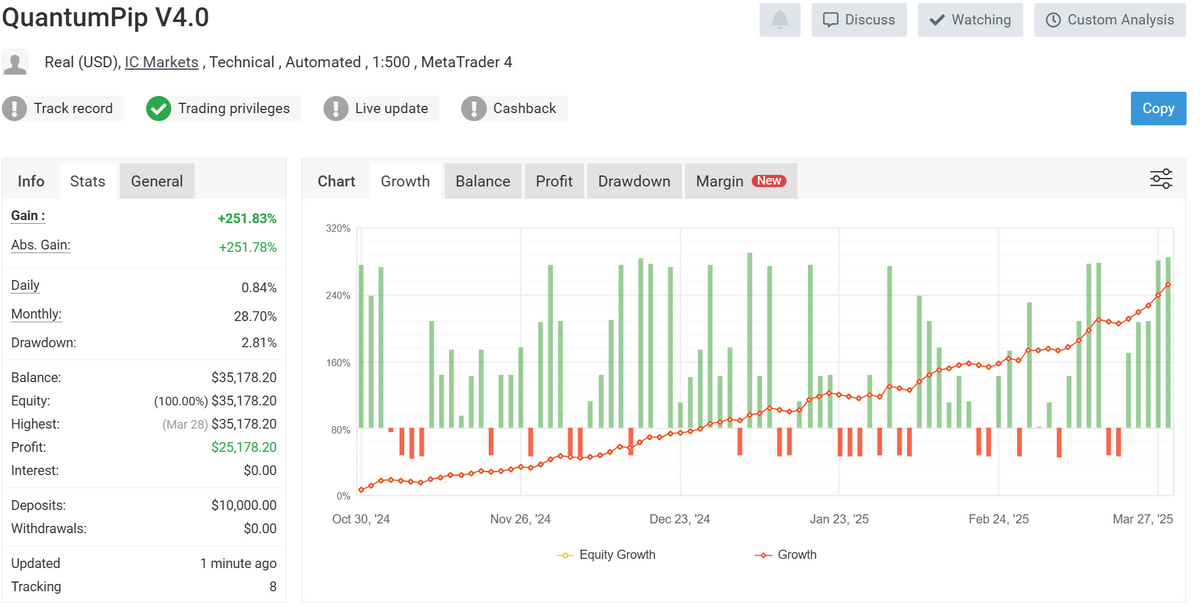Viewport: 1200px width, 609px height.
Task: Click the green Trading privileges checkmark icon
Action: pos(159,109)
